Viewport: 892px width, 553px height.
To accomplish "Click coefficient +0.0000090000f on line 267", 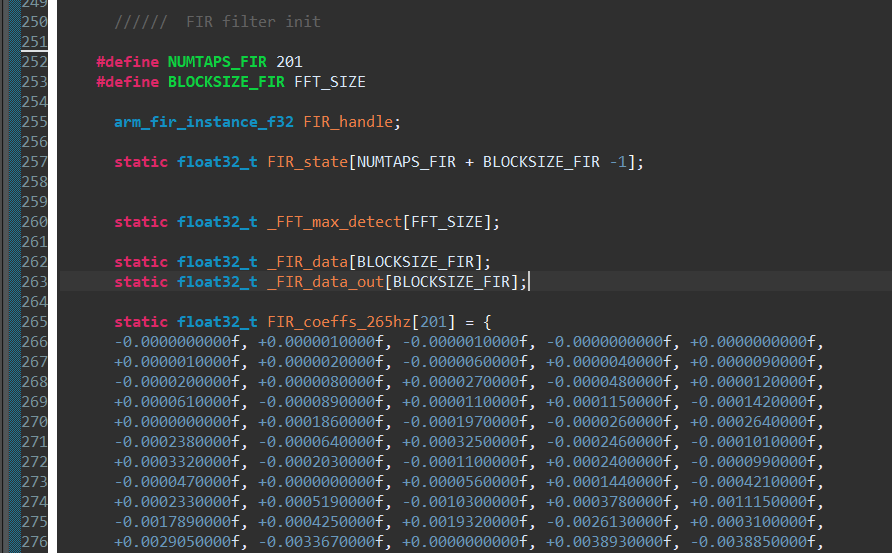I will coord(753,362).
